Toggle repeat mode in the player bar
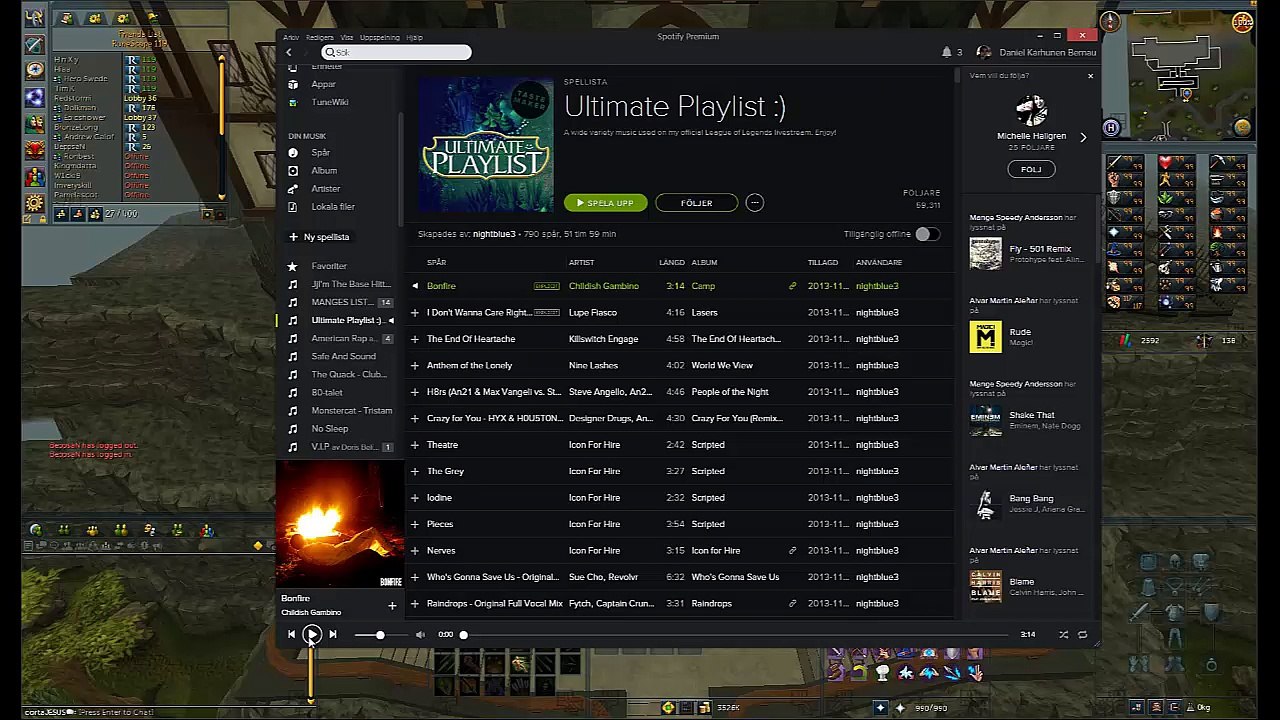 pos(1082,634)
